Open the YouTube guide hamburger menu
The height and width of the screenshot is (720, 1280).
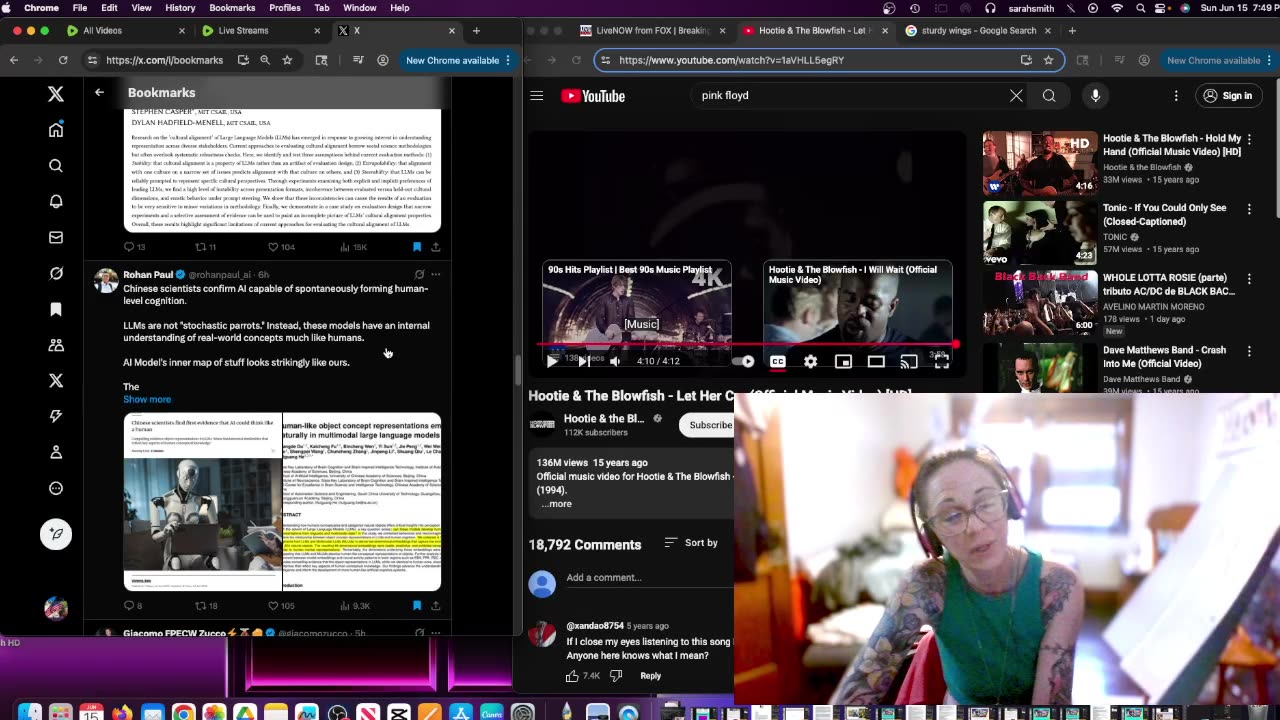pos(537,96)
